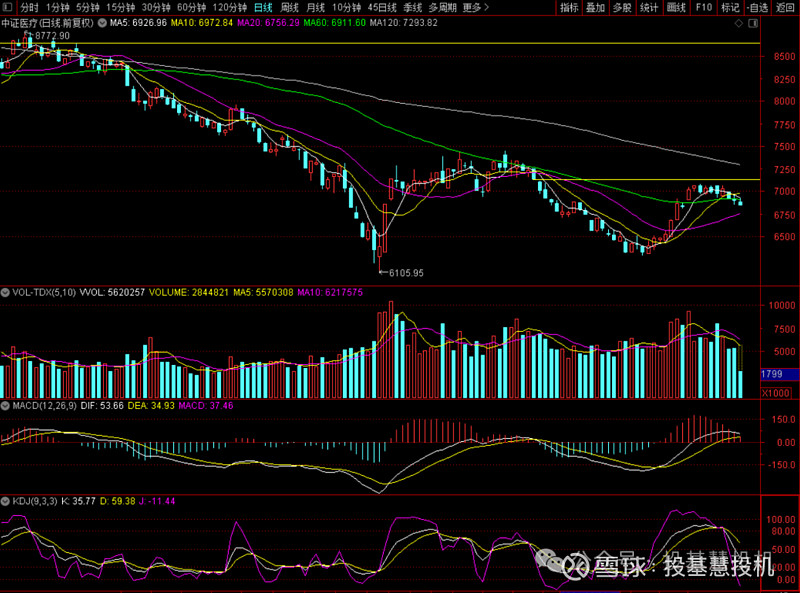Switch to 月线 monthly chart
This screenshot has height=593, width=800.
[315, 8]
